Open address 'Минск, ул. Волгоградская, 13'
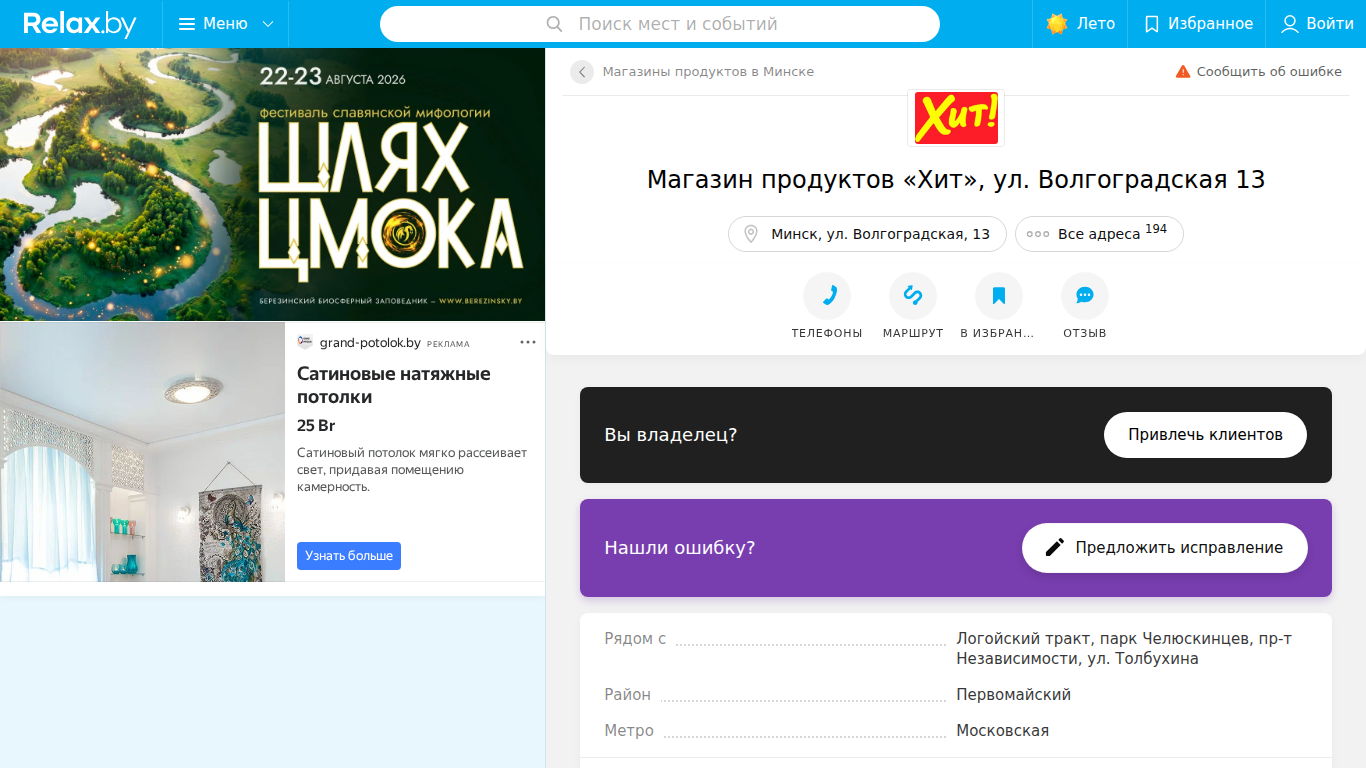 (868, 234)
